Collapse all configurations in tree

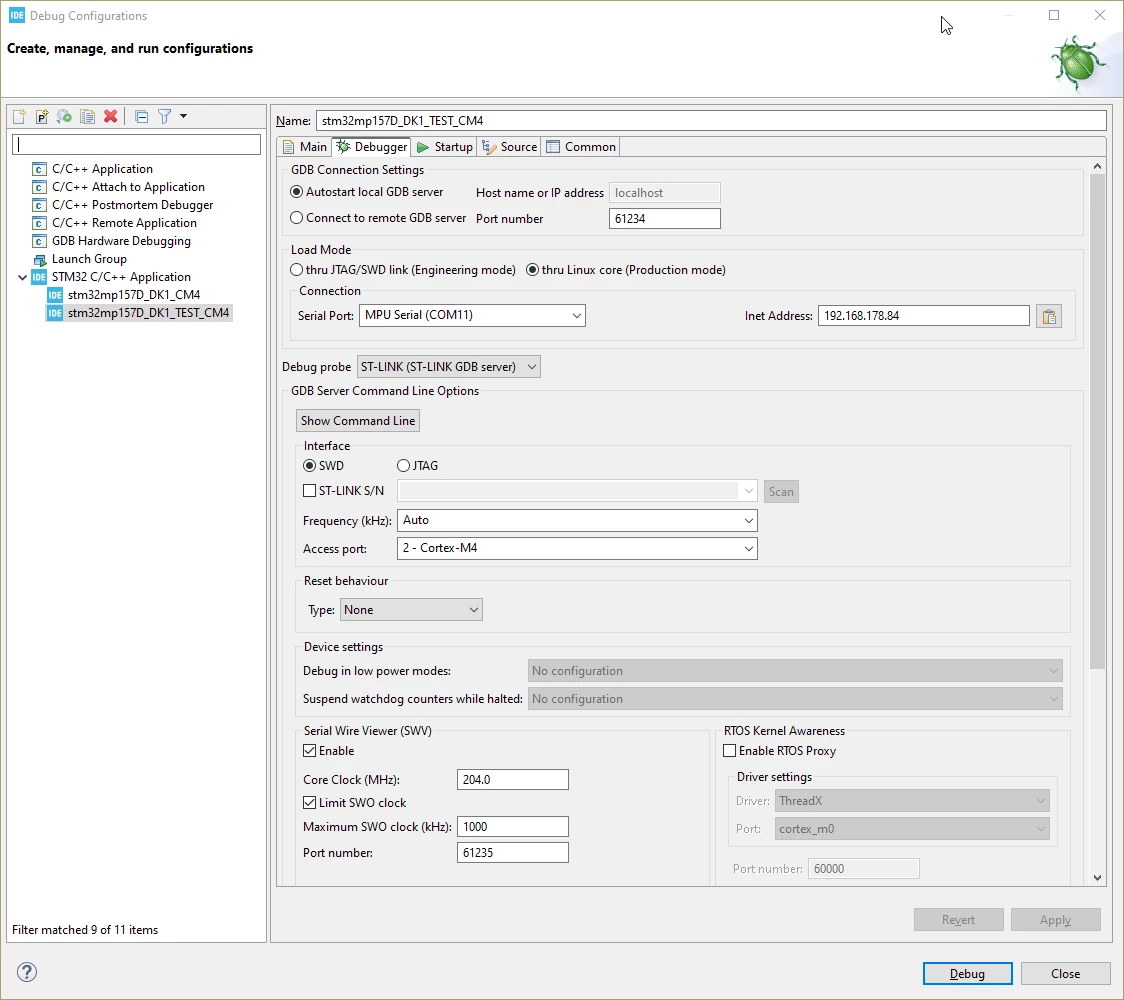[142, 116]
